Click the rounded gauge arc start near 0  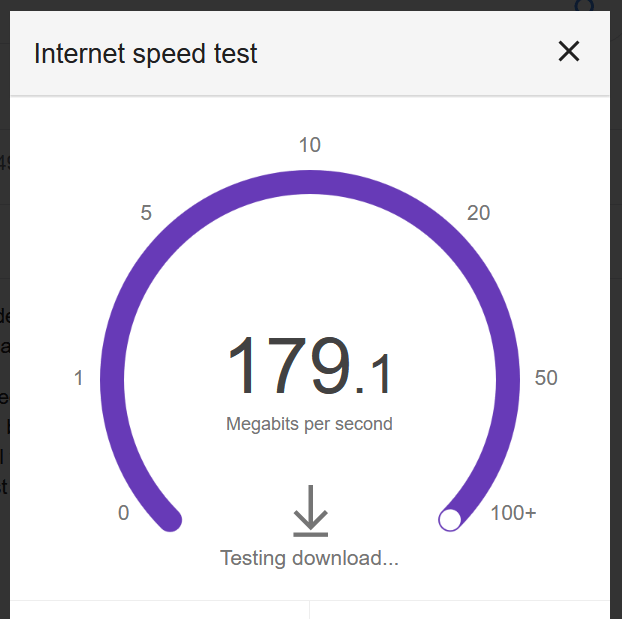tap(169, 518)
